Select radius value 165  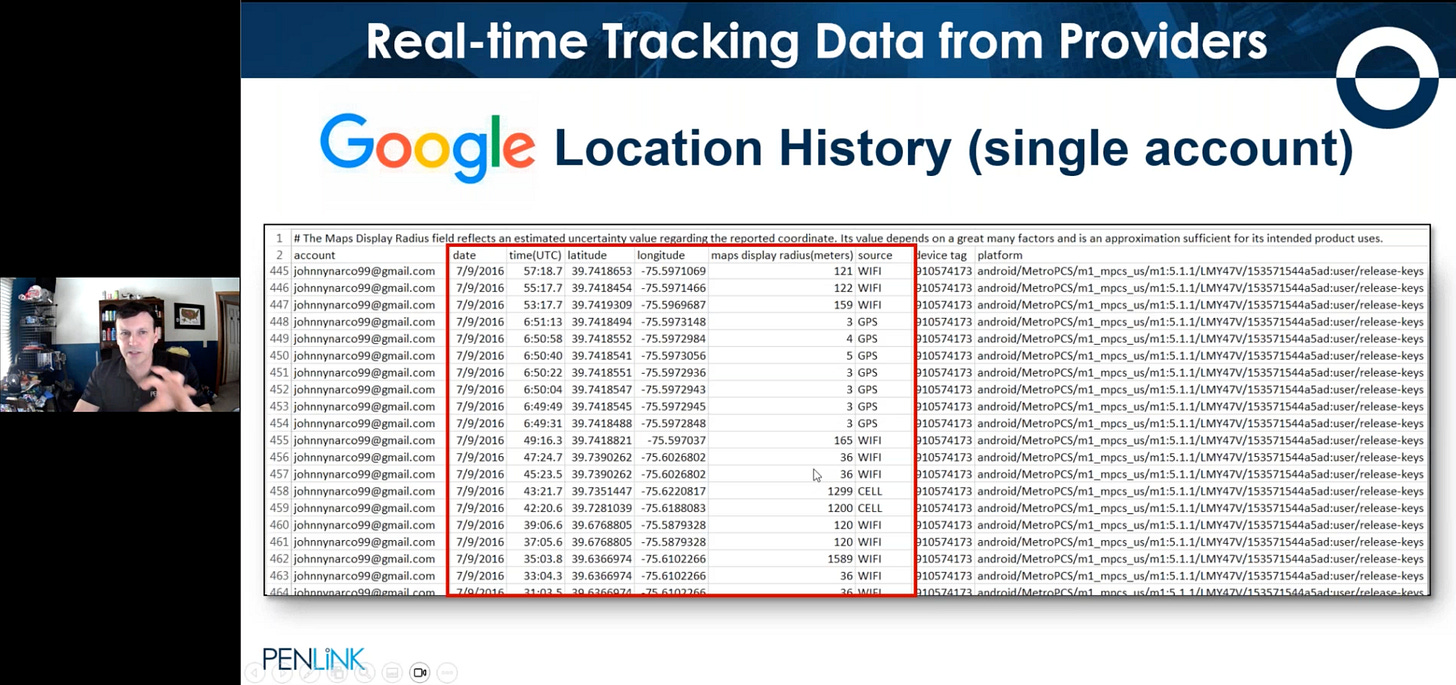pyautogui.click(x=843, y=440)
